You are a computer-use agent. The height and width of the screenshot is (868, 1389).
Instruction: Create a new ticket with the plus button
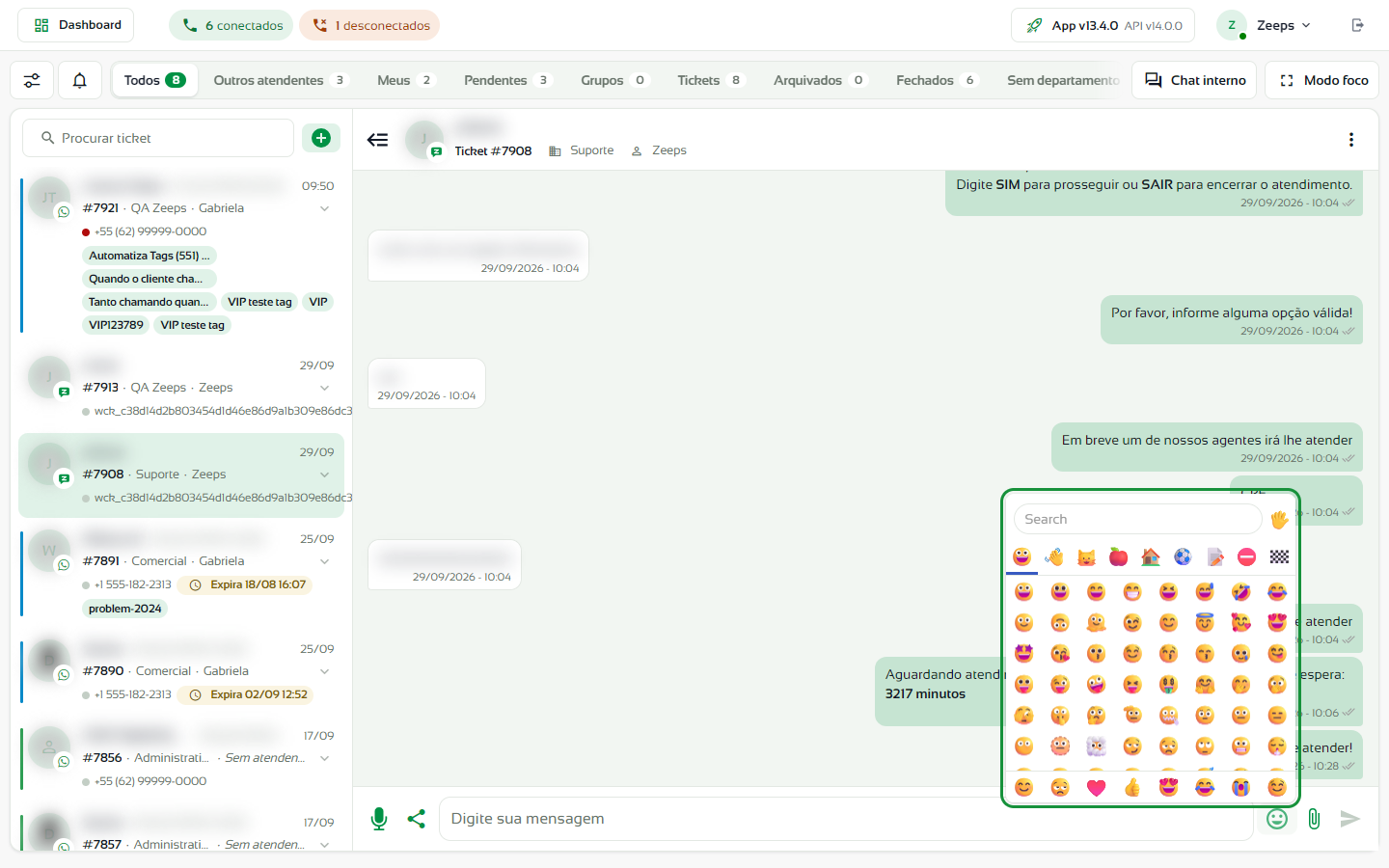pos(321,138)
